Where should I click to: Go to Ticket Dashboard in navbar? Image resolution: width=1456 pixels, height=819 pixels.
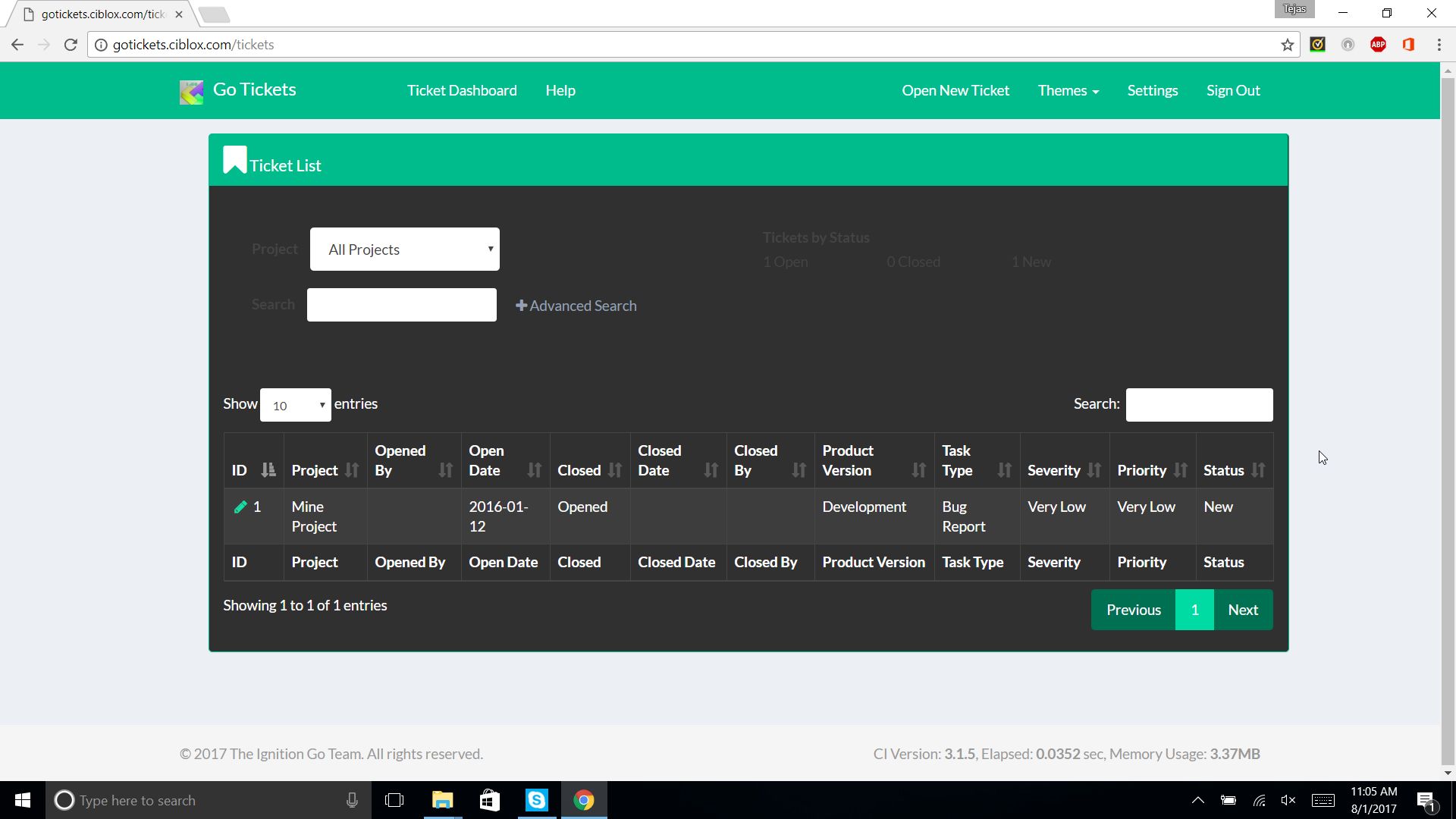click(x=462, y=90)
